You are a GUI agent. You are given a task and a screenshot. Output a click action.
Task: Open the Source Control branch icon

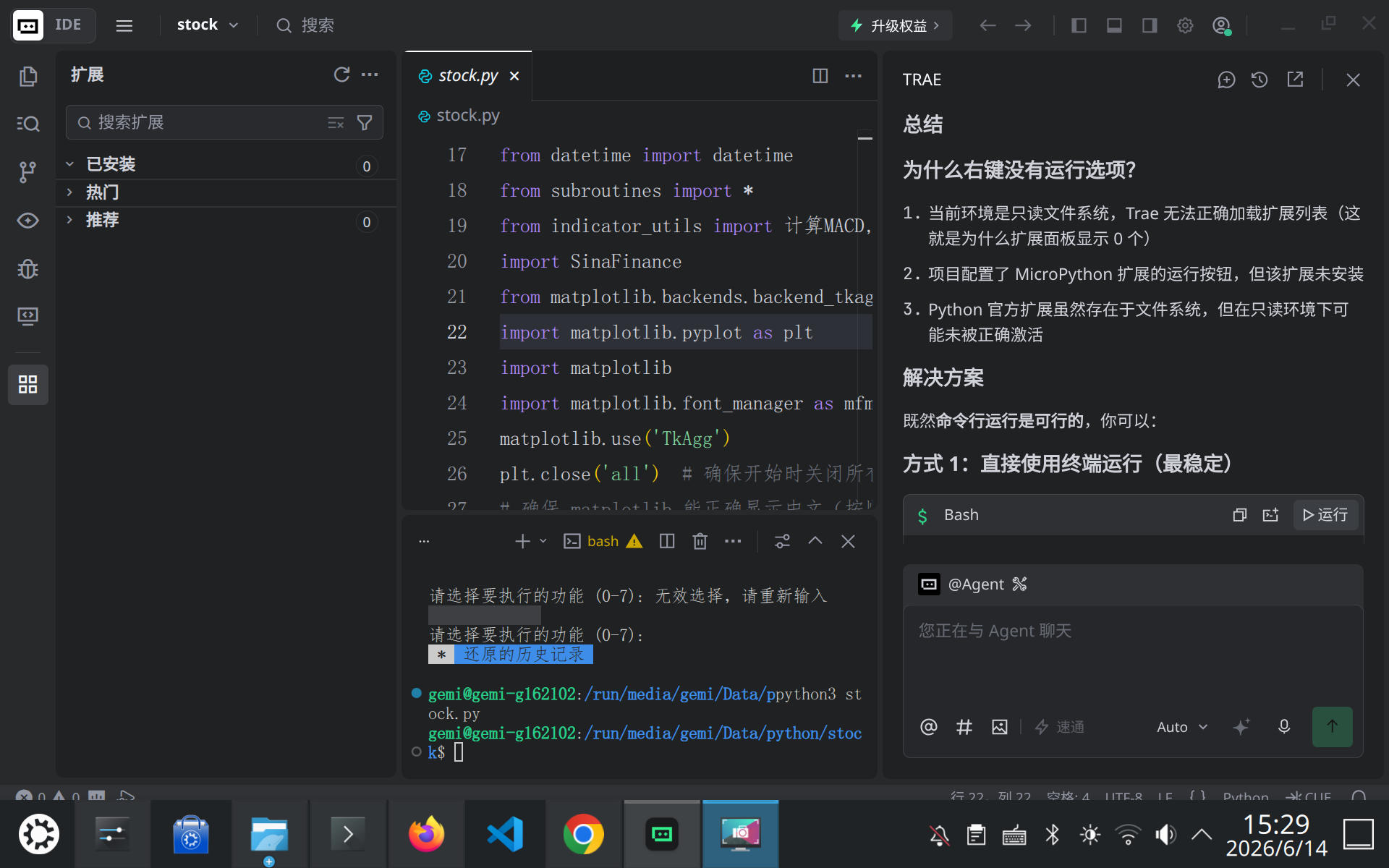27,172
